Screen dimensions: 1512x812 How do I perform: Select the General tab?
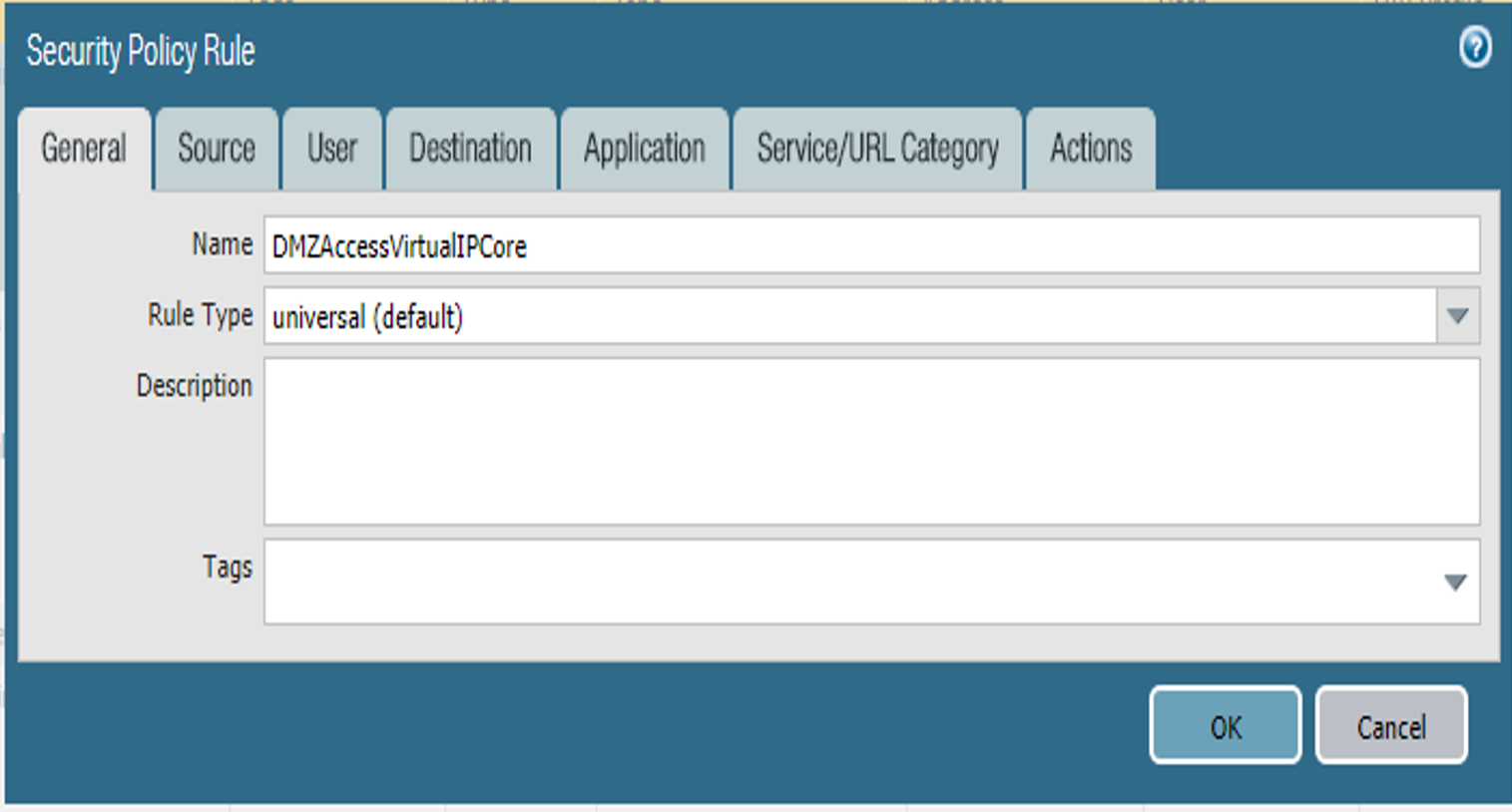click(83, 148)
